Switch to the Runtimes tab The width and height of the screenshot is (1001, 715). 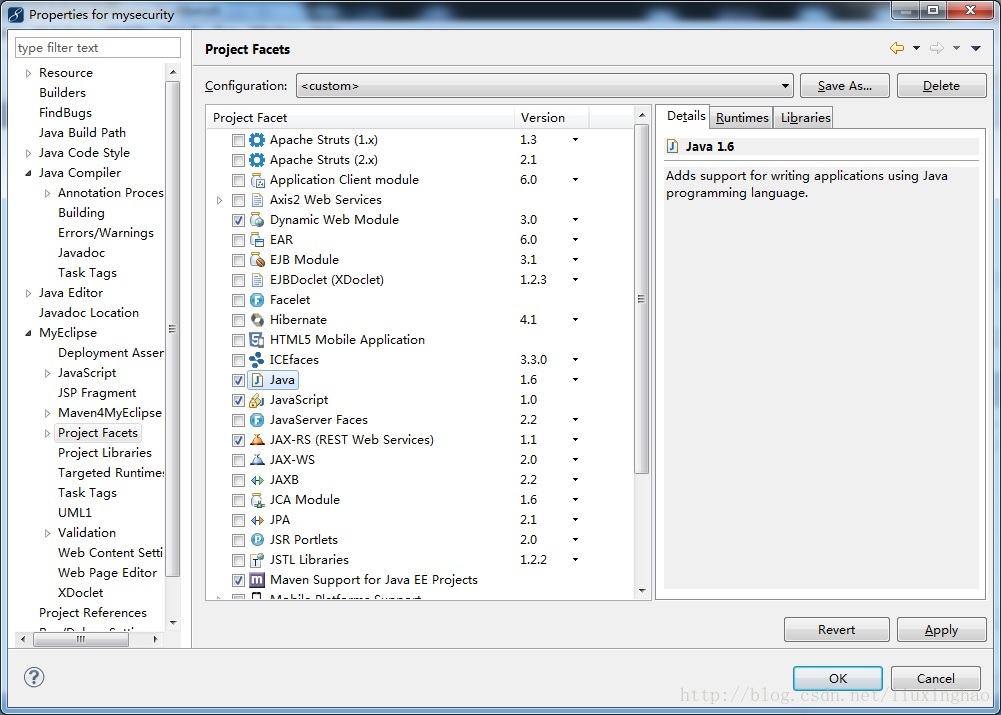tap(742, 117)
